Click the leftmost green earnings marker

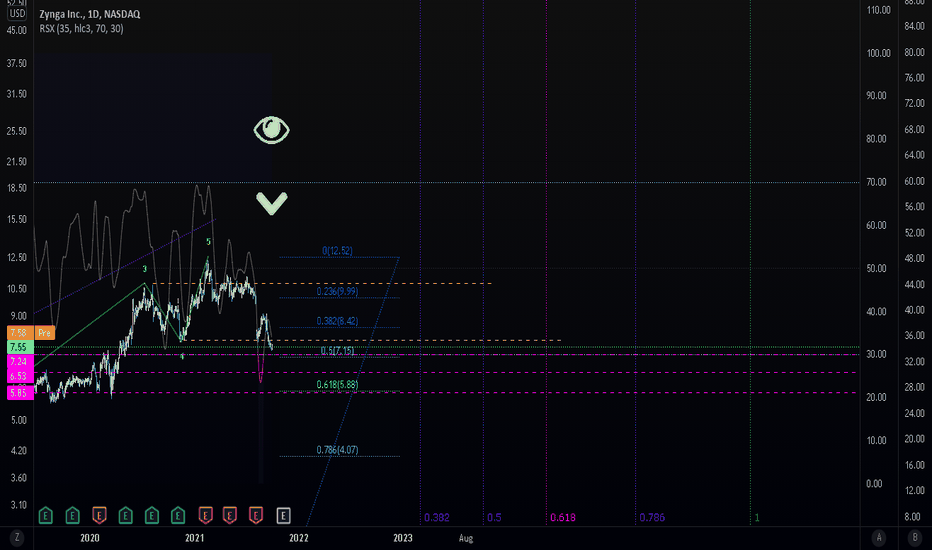[x=46, y=515]
